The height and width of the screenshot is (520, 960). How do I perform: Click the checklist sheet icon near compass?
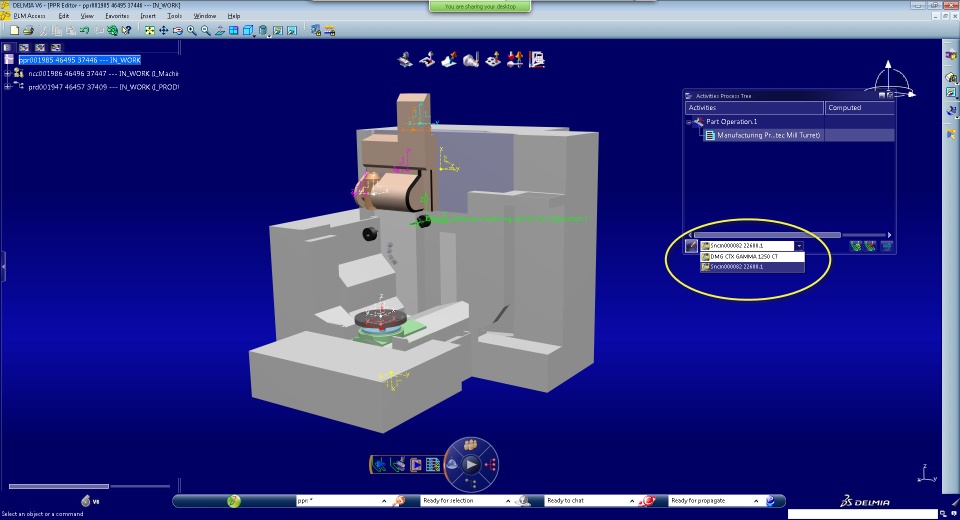point(433,465)
